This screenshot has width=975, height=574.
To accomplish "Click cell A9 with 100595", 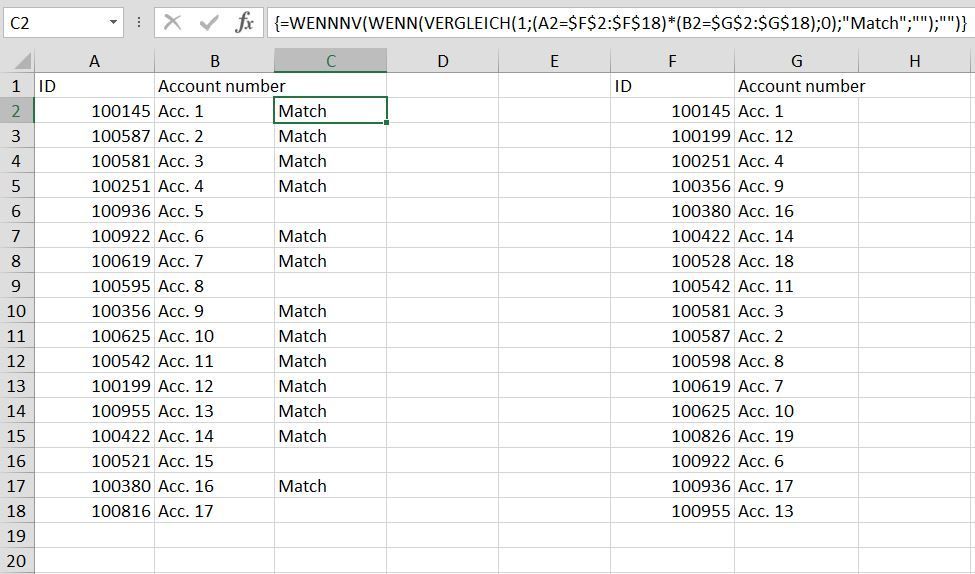I will coord(95,285).
